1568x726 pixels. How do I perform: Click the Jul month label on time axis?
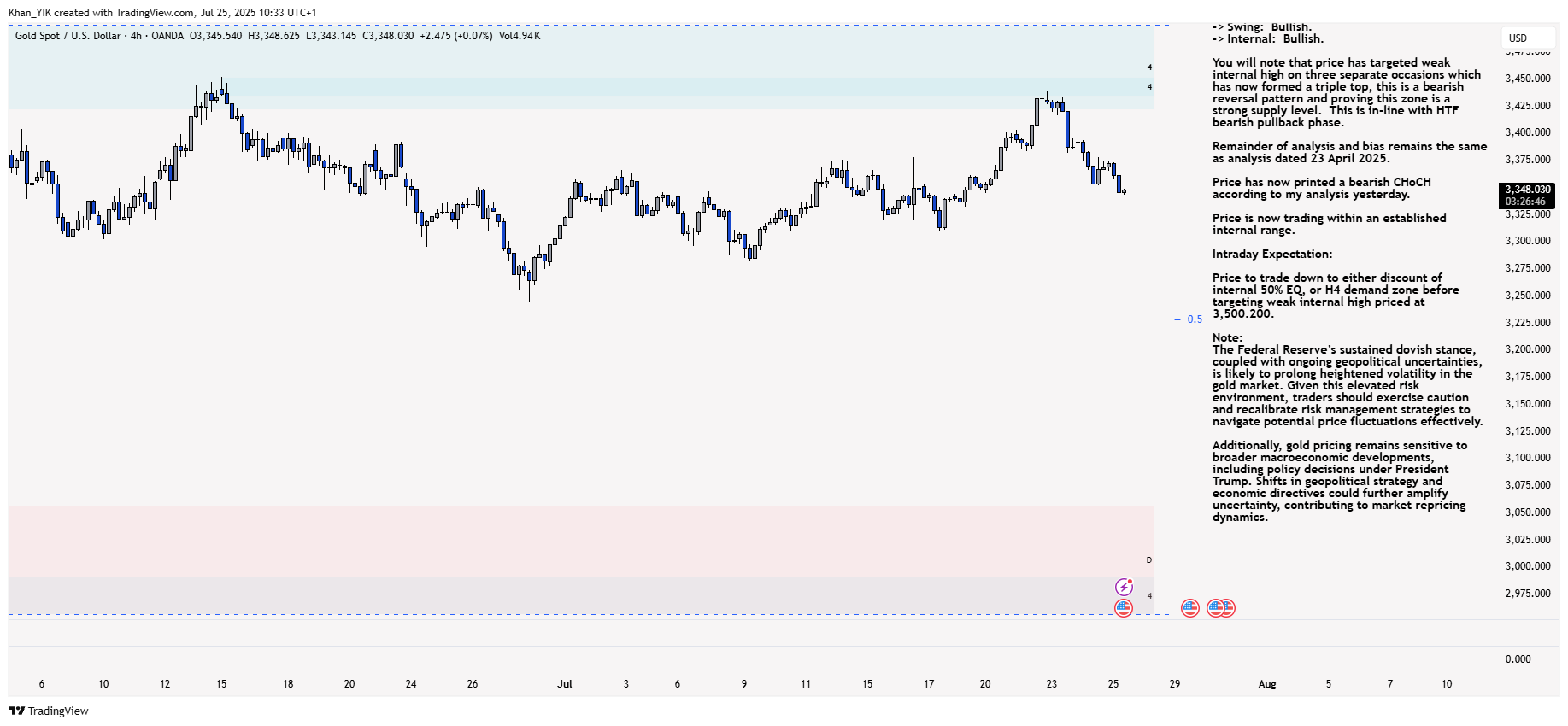coord(565,684)
